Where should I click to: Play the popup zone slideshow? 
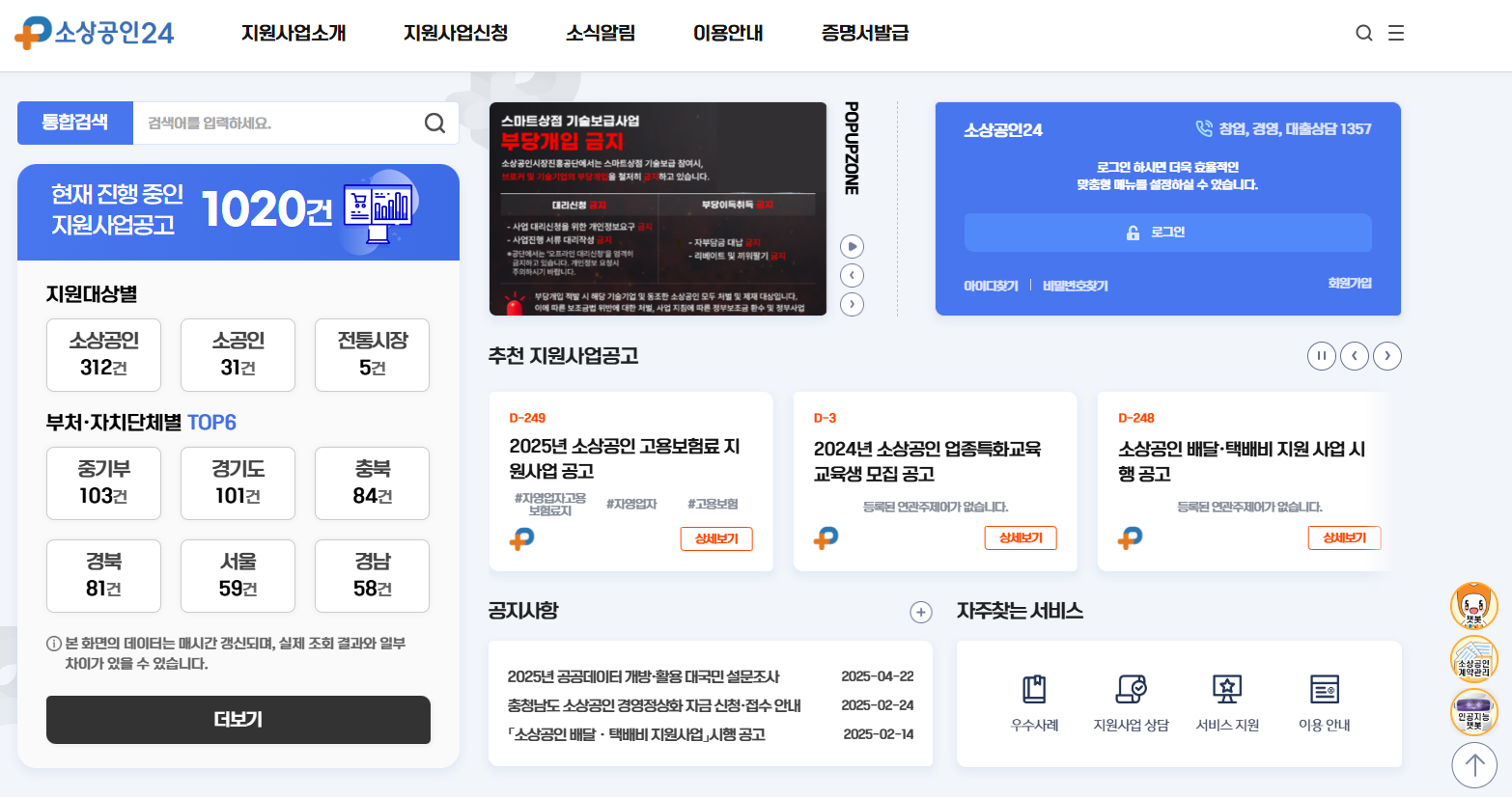pos(852,246)
